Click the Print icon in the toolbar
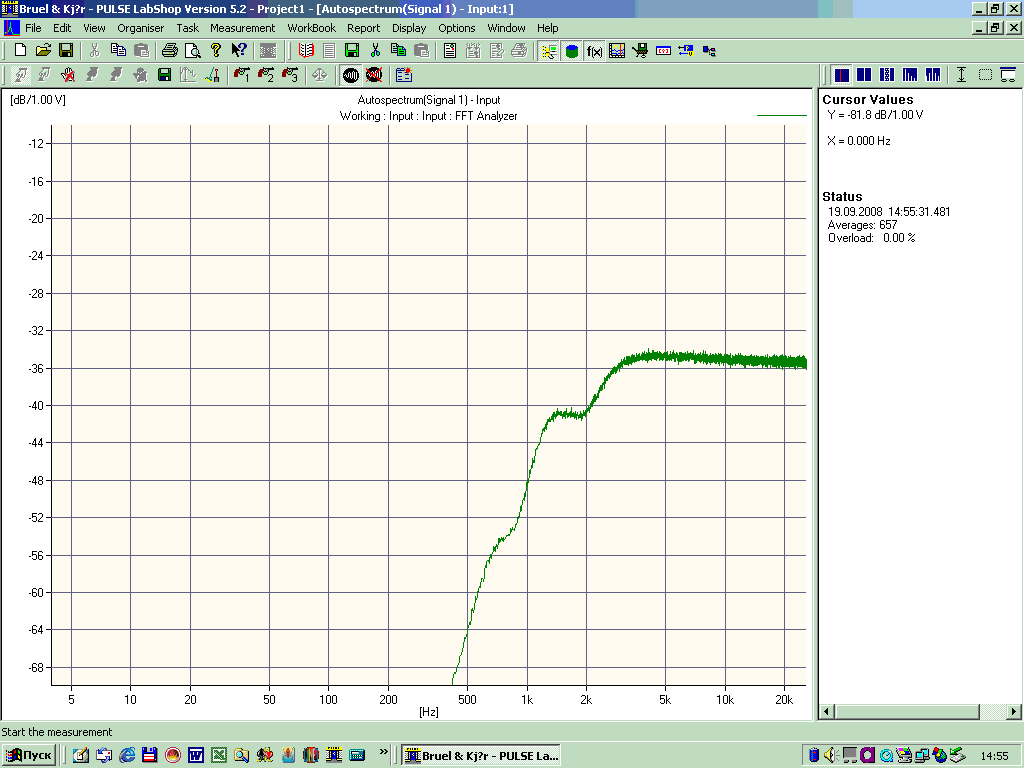Screen dimensions: 1024x768 [170, 50]
